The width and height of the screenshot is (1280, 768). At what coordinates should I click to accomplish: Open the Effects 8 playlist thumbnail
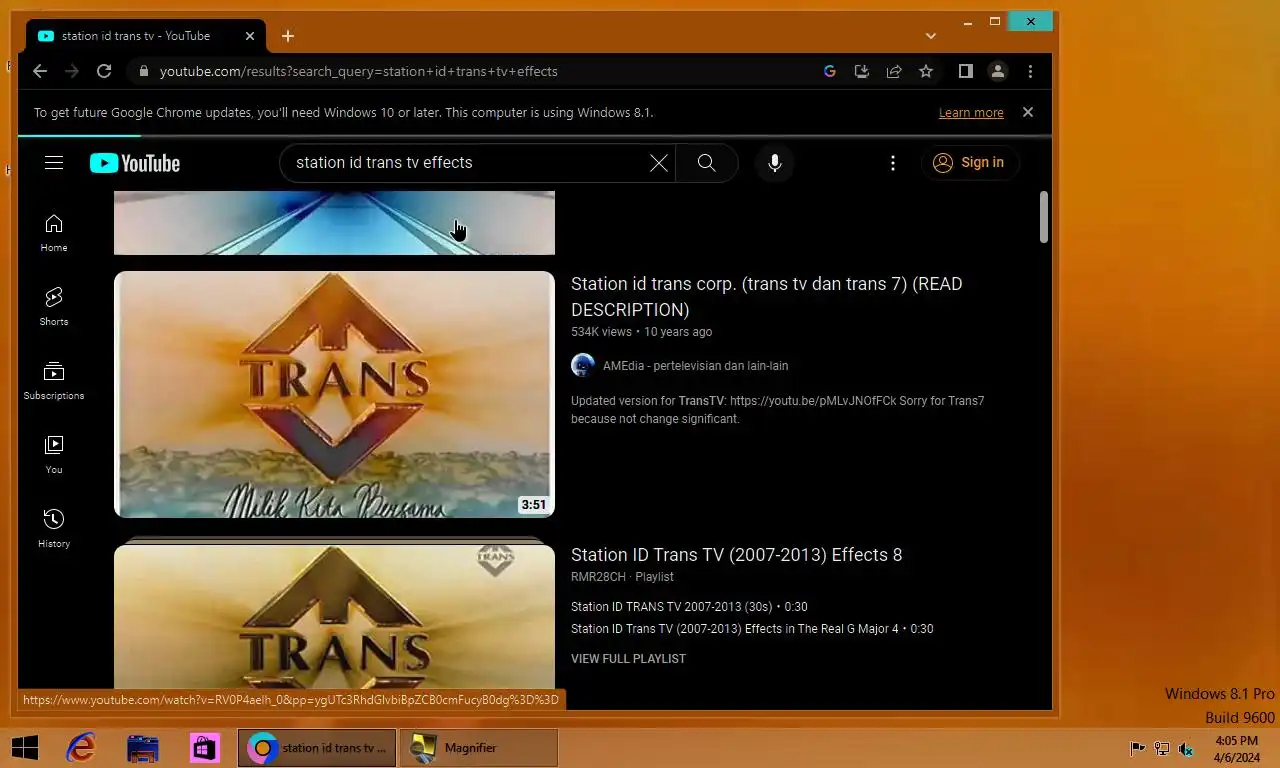[334, 615]
